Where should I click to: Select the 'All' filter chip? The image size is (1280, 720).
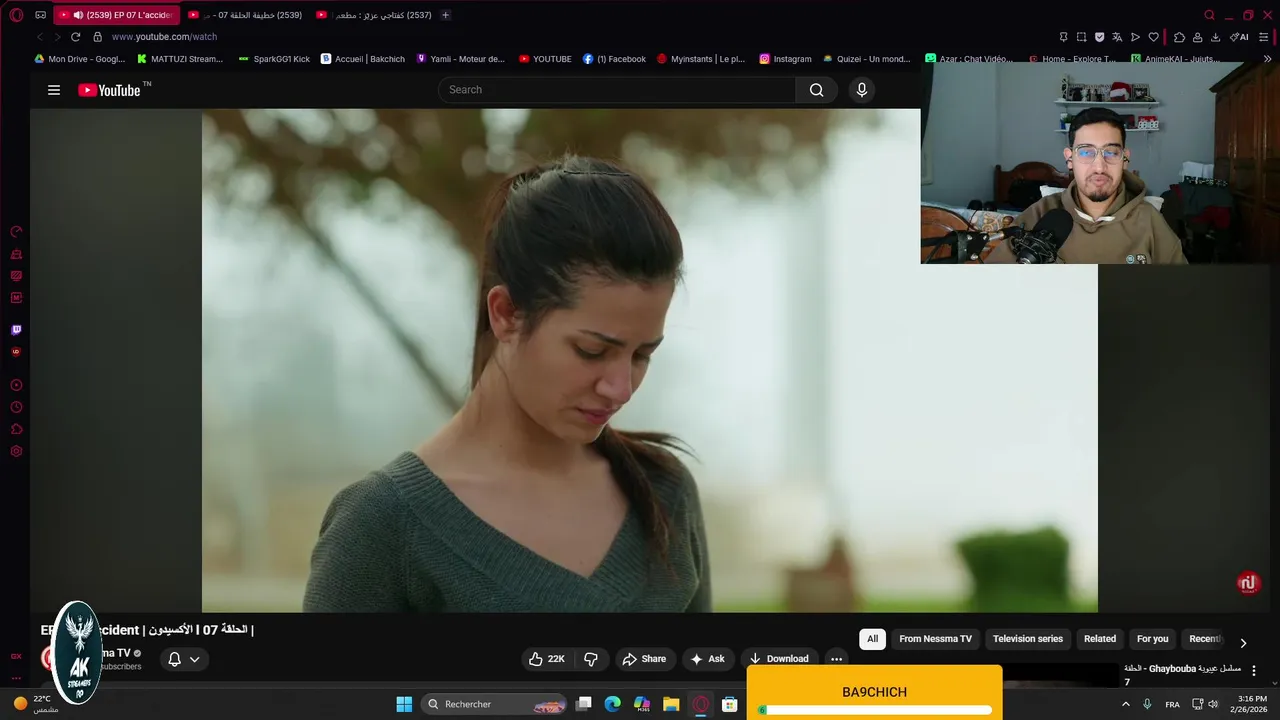pos(872,639)
